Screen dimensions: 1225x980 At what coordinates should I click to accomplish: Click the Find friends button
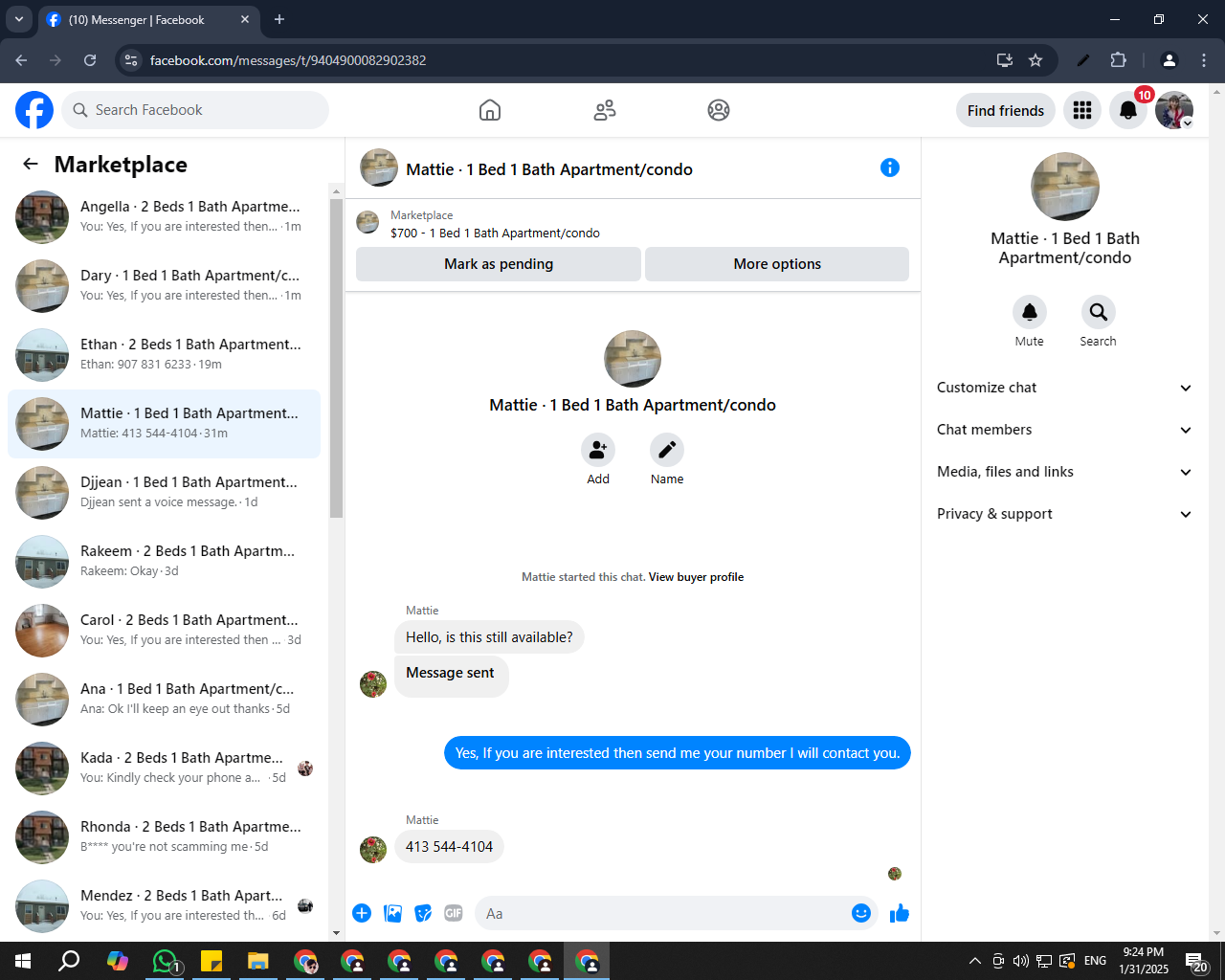pos(1006,110)
